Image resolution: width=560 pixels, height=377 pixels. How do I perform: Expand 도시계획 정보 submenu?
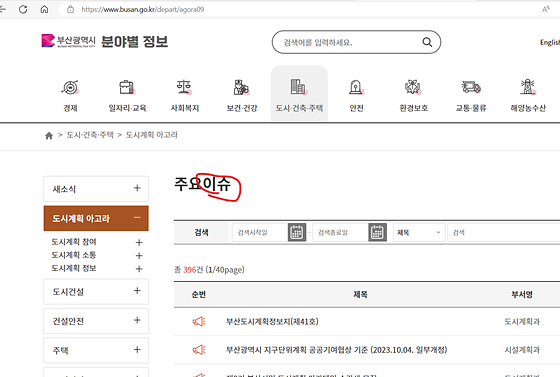(139, 269)
